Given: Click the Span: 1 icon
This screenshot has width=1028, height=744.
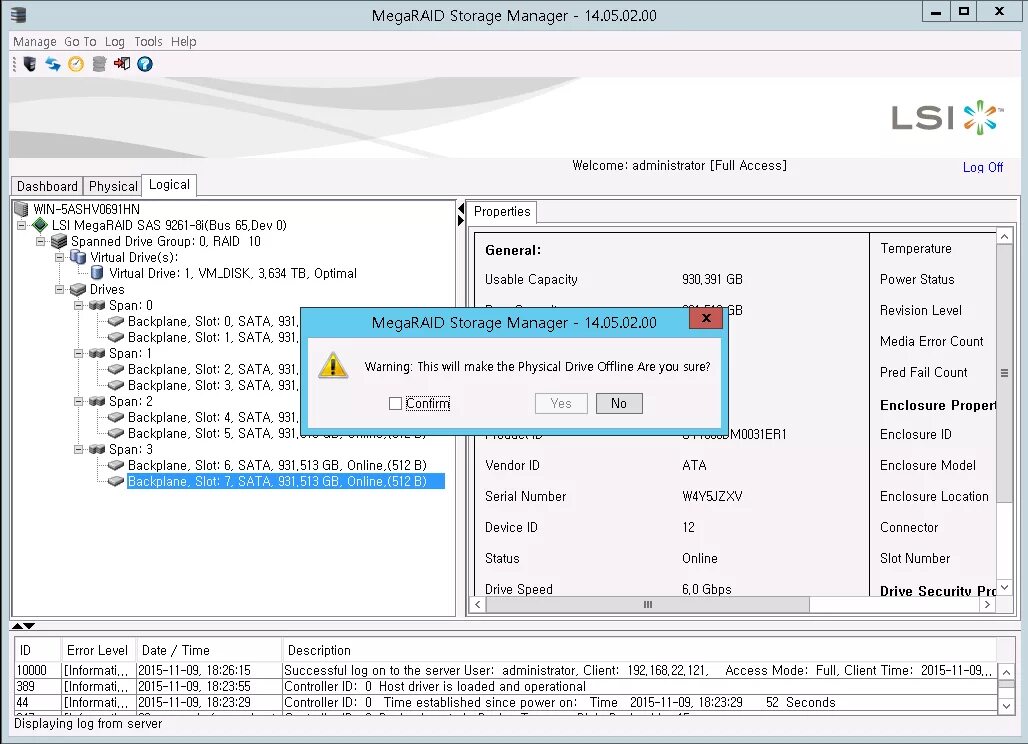Looking at the screenshot, I should (x=97, y=353).
